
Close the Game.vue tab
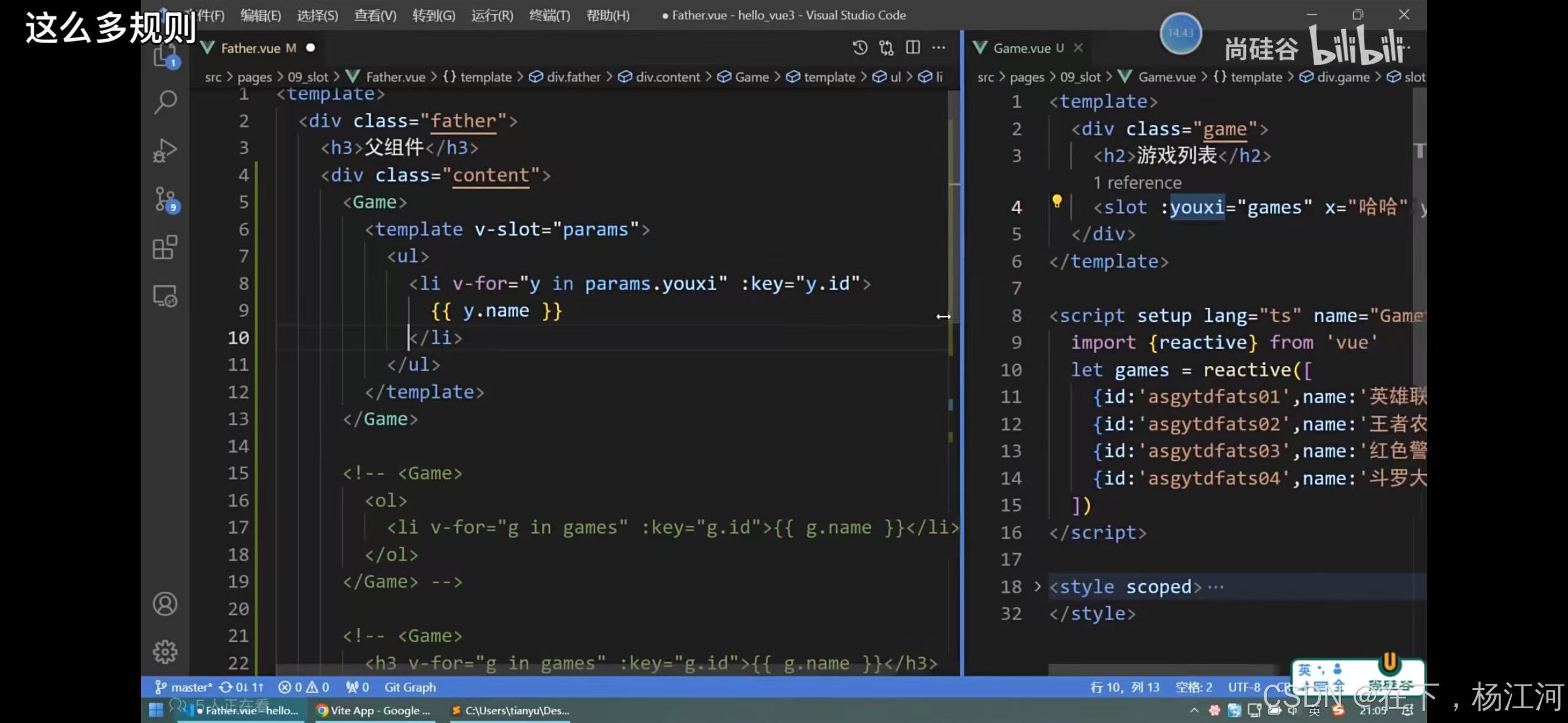(1078, 47)
